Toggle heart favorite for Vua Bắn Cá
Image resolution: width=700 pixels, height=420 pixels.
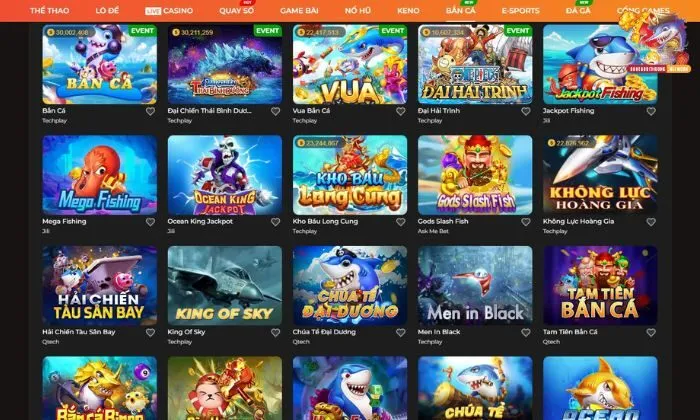point(401,111)
